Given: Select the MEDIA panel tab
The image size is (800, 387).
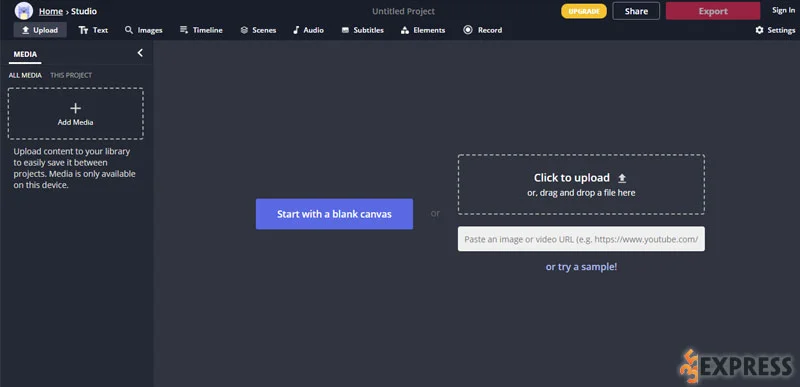Looking at the screenshot, I should coord(25,55).
